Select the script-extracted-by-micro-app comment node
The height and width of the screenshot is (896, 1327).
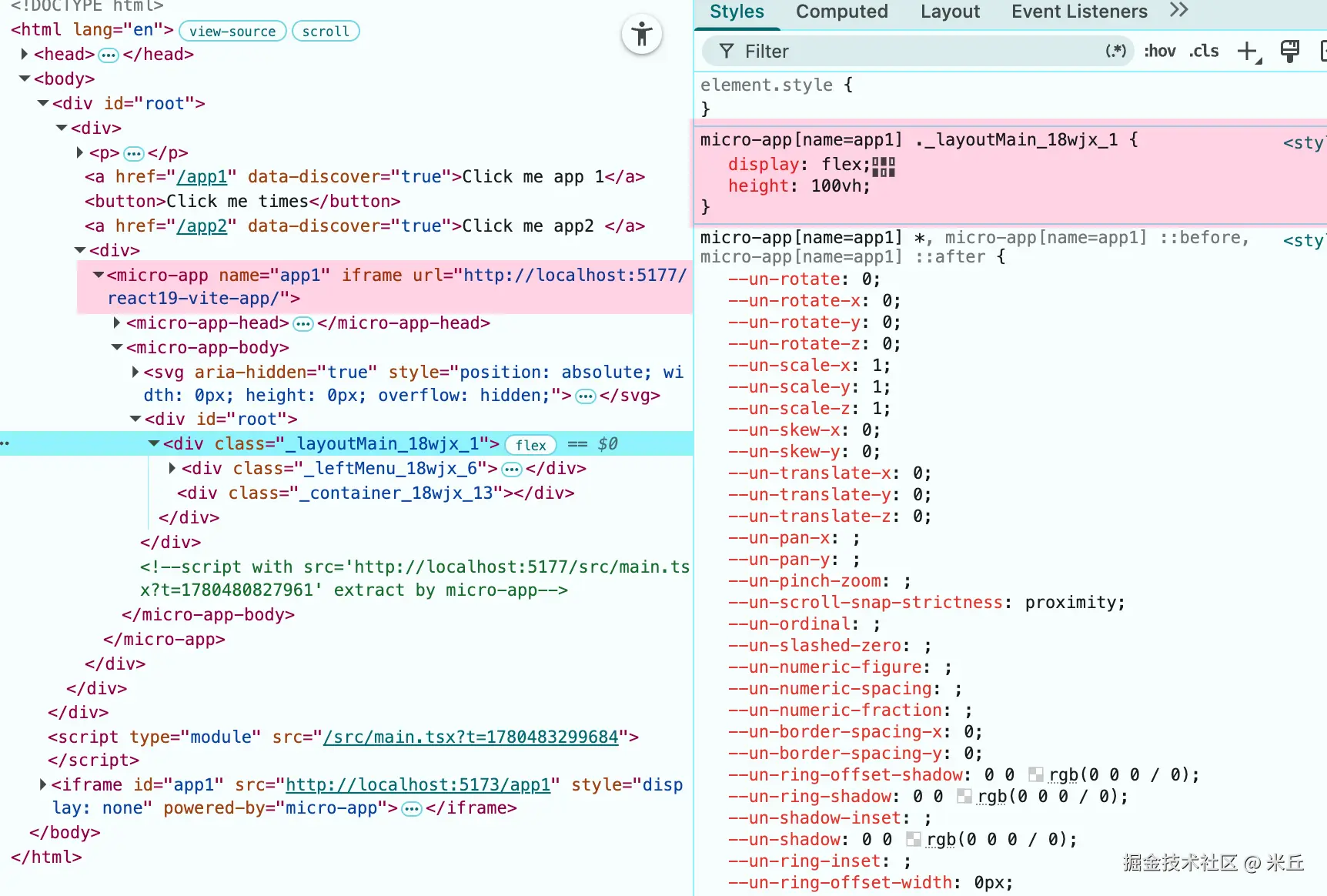[x=414, y=579]
